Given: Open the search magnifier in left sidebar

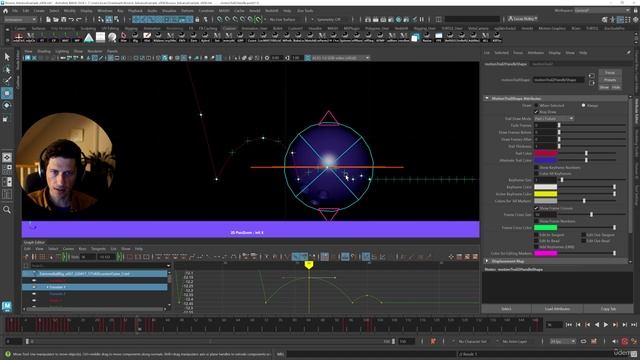Looking at the screenshot, I should [7, 210].
